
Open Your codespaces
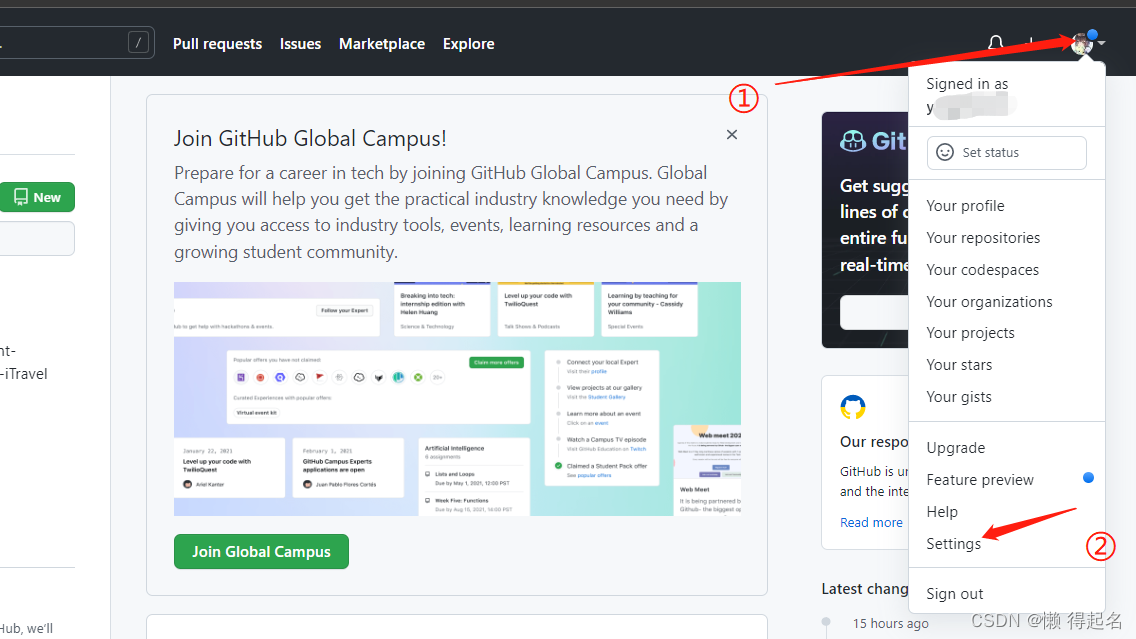pos(982,270)
